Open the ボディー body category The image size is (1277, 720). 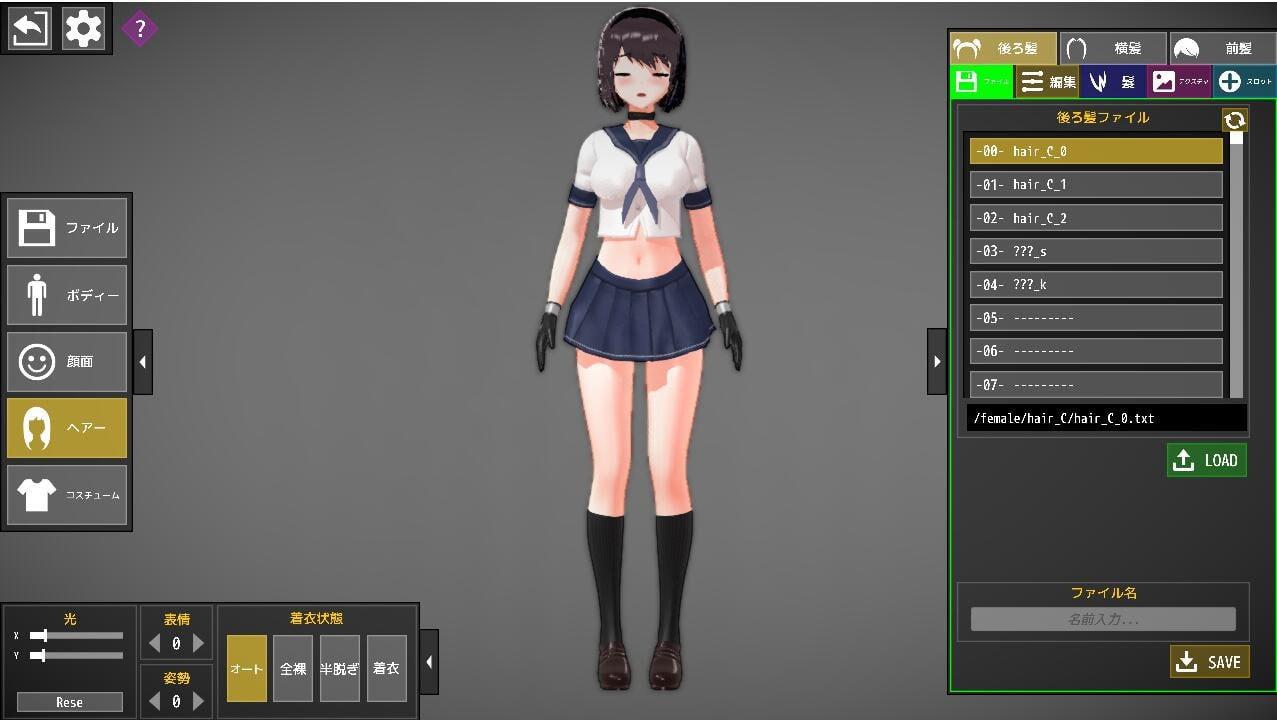click(x=67, y=296)
